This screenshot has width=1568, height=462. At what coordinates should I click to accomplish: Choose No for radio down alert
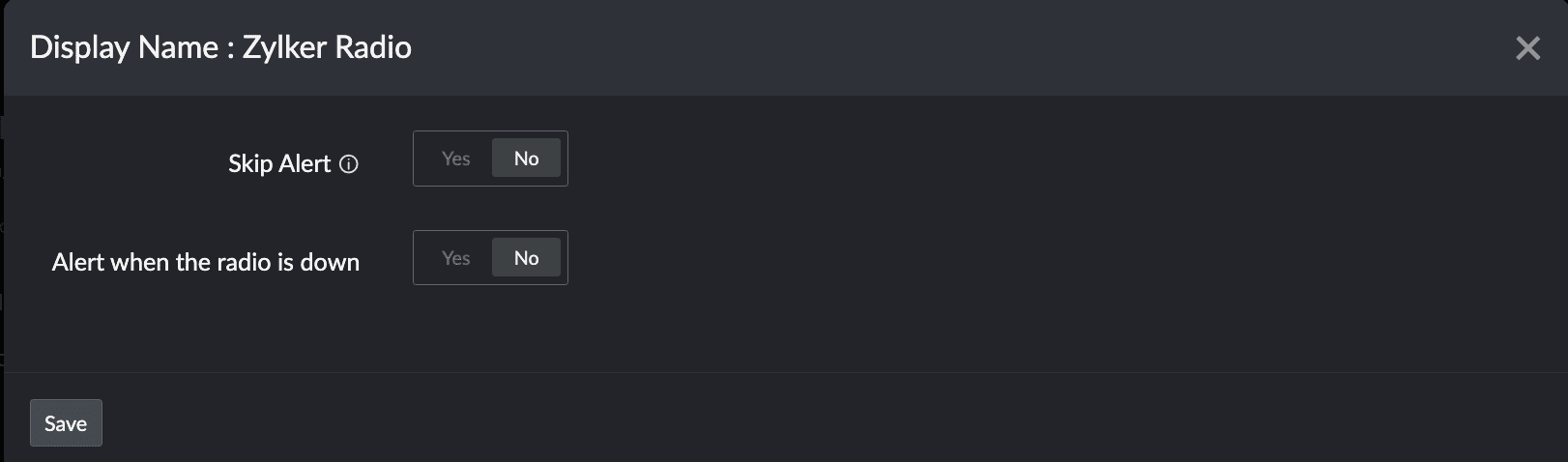click(x=526, y=258)
